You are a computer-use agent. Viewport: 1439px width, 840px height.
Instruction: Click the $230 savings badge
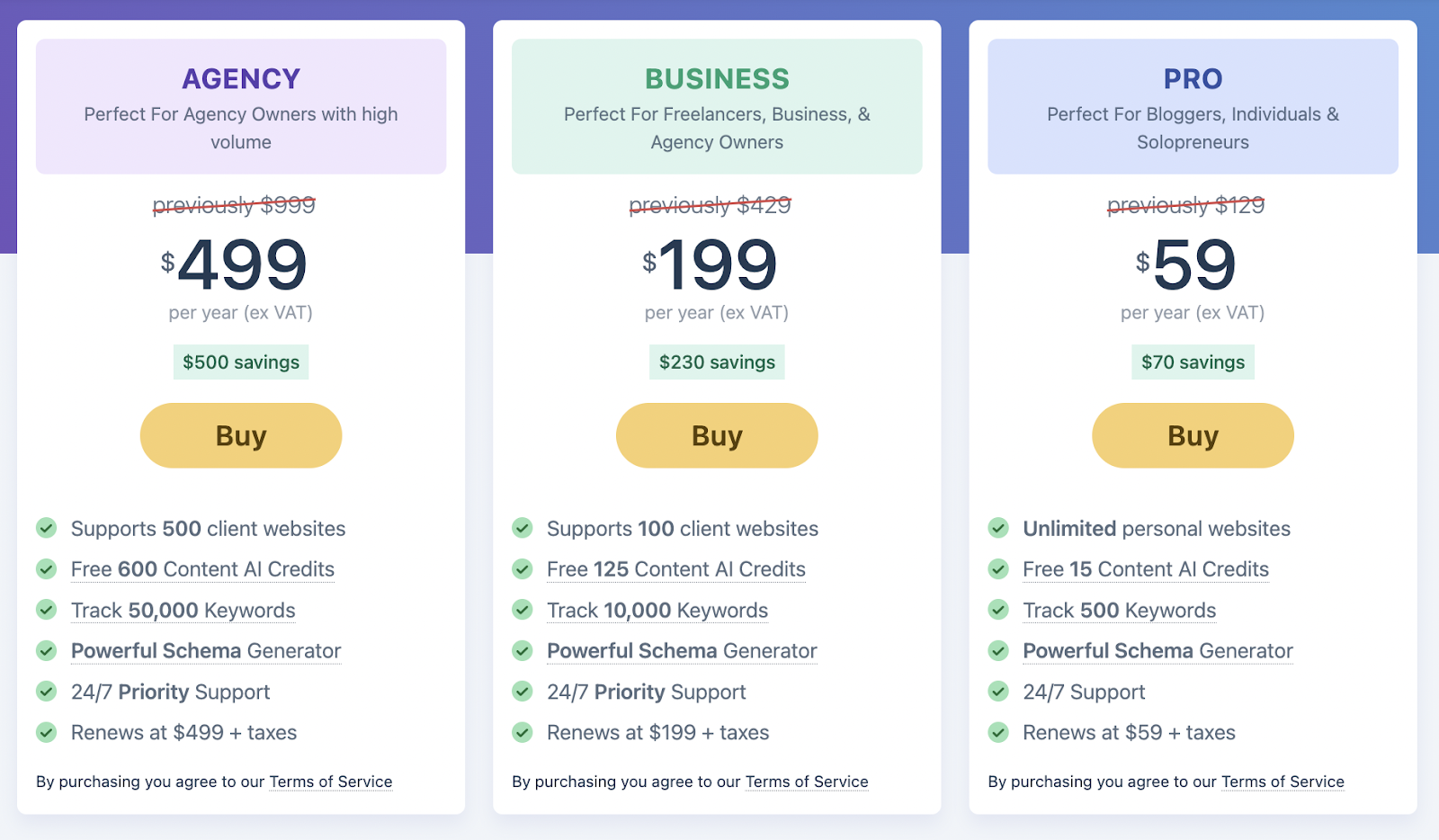coord(717,362)
